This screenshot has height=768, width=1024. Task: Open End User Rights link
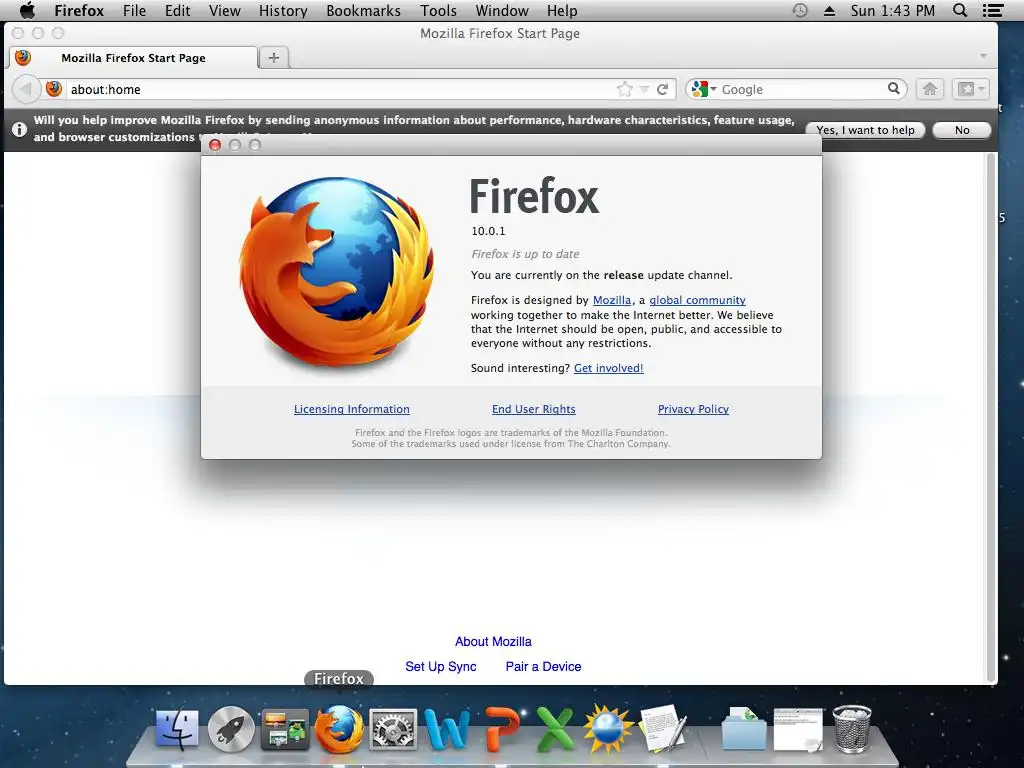tap(534, 409)
